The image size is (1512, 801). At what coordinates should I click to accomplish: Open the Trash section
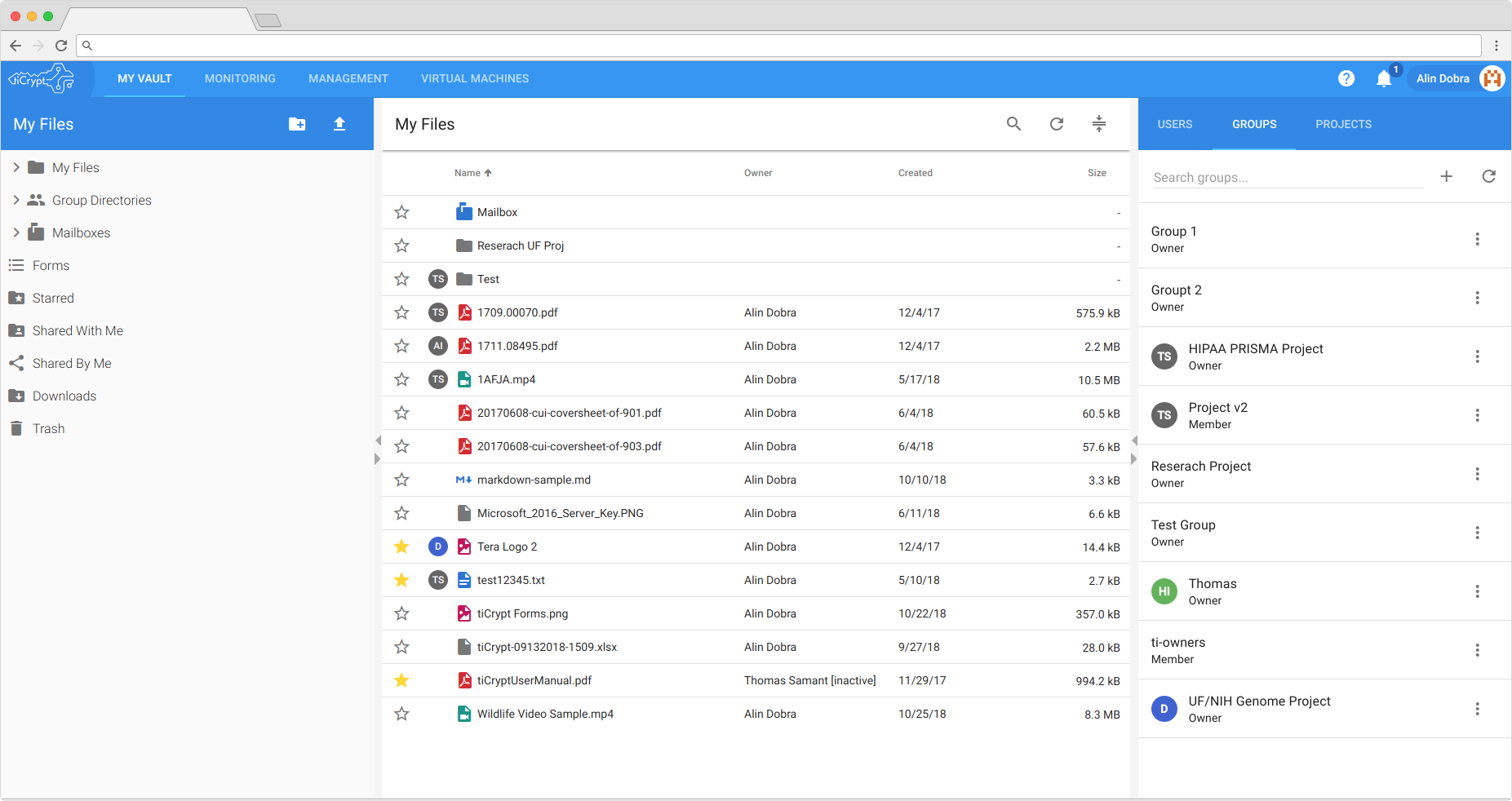tap(48, 428)
